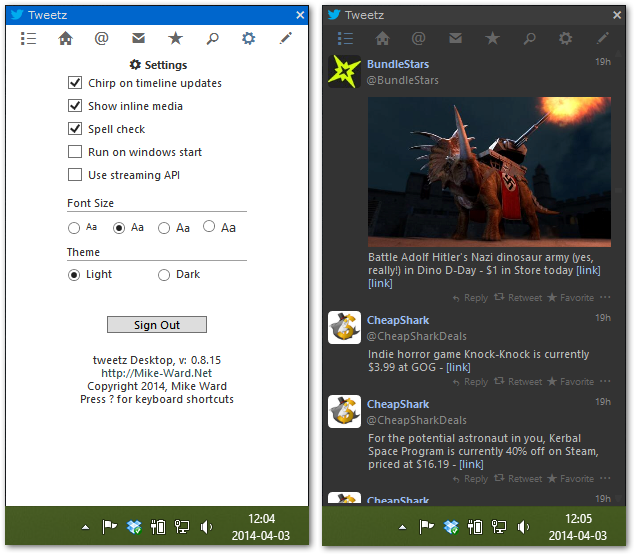
Task: Toggle Chirp on timeline updates checkbox
Action: [75, 83]
